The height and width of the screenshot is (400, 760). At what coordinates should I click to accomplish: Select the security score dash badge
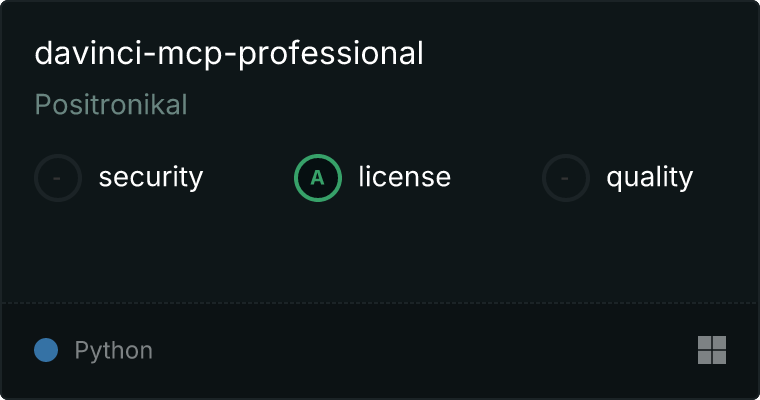click(58, 178)
